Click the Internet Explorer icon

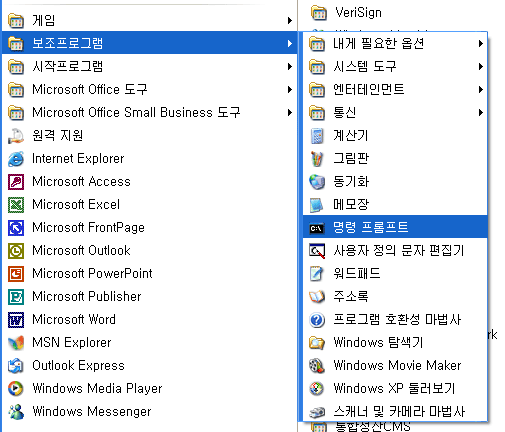(x=16, y=159)
